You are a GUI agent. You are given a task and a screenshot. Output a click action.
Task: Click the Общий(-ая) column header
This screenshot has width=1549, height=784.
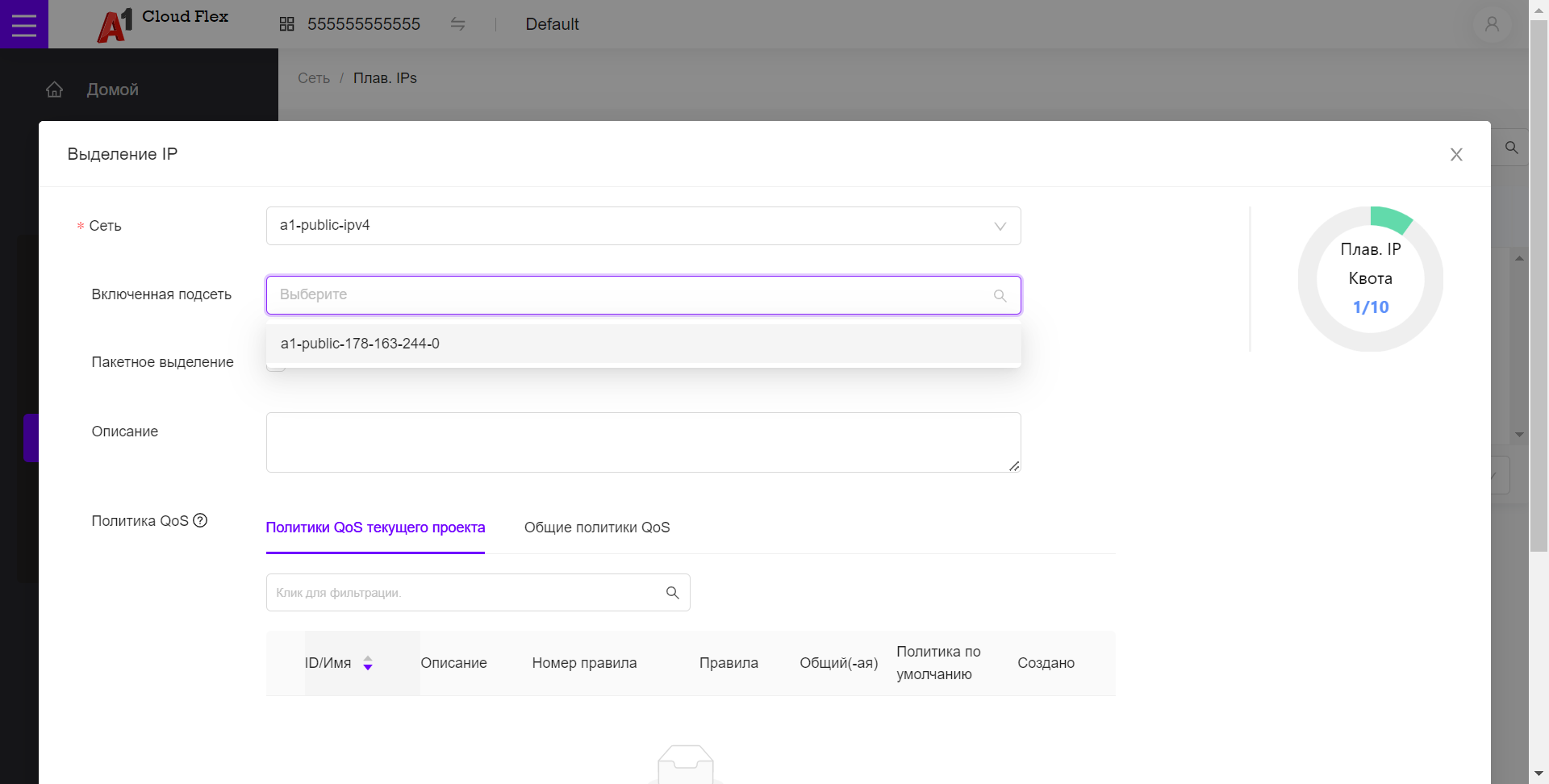pyautogui.click(x=838, y=663)
